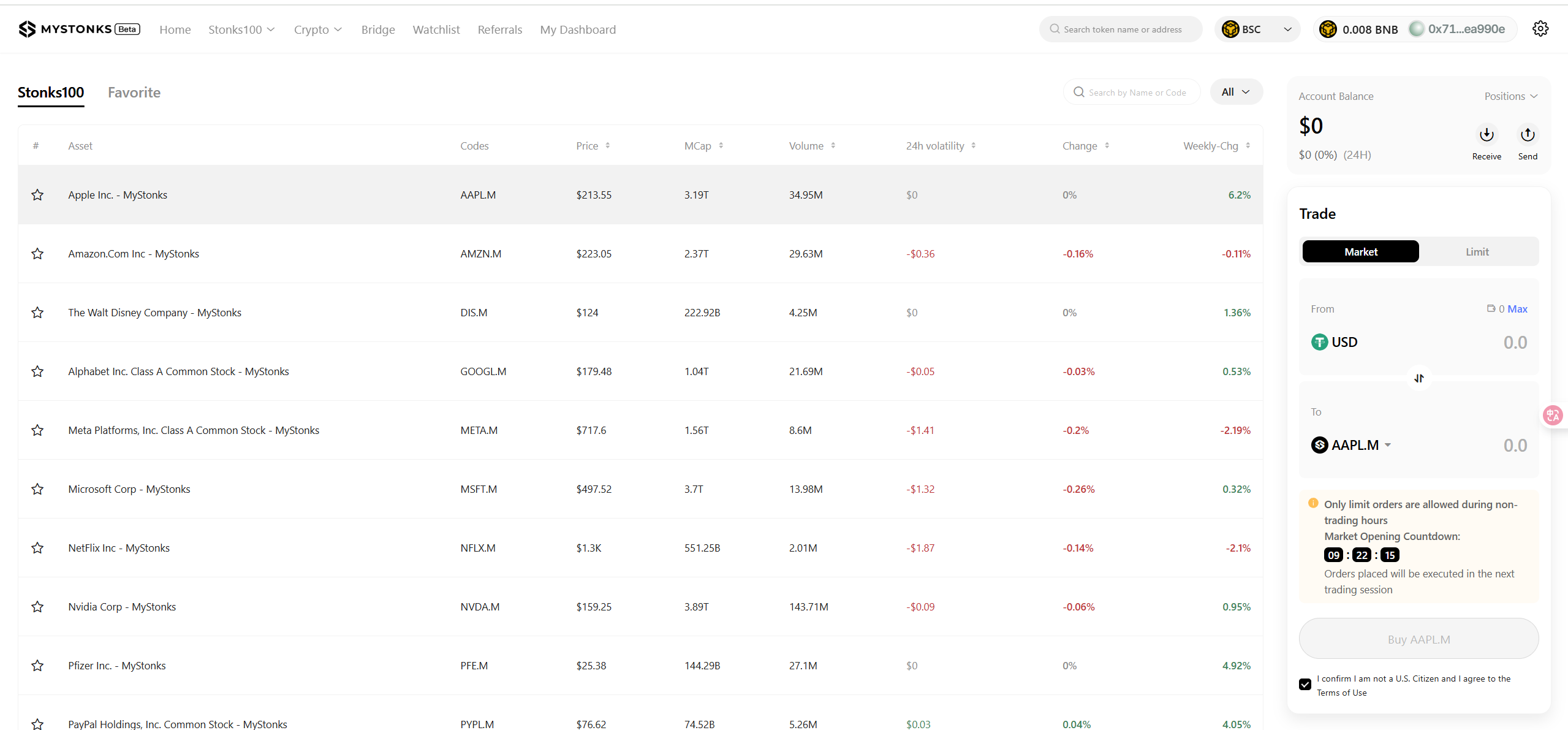The image size is (1568, 730).
Task: Click the Buy AAPL.M button
Action: 1418,639
